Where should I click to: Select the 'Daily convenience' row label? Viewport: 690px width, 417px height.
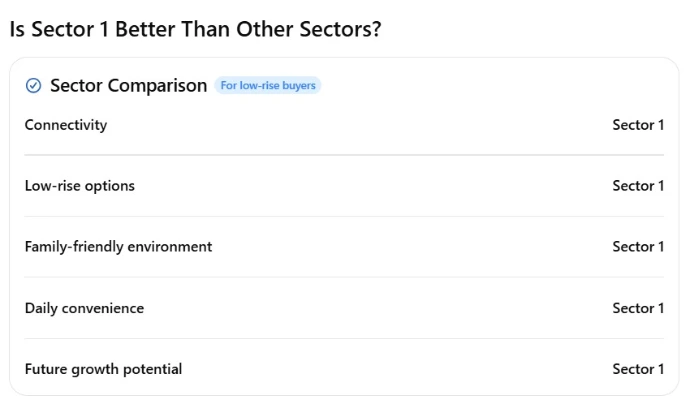[84, 308]
